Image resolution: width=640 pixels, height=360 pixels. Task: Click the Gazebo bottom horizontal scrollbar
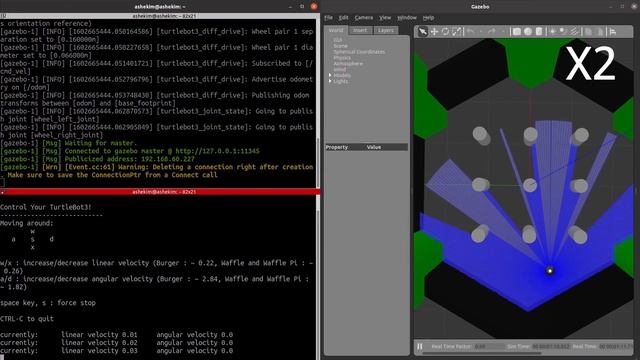pyautogui.click(x=483, y=353)
